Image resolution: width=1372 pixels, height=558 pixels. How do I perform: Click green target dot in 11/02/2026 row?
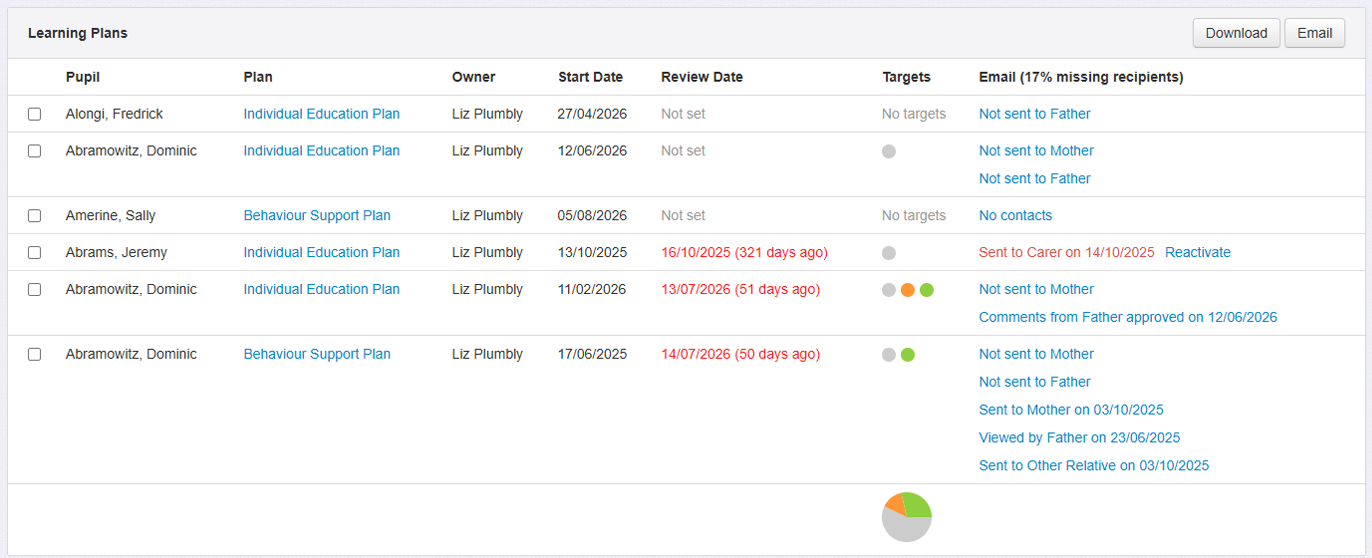[x=927, y=290]
